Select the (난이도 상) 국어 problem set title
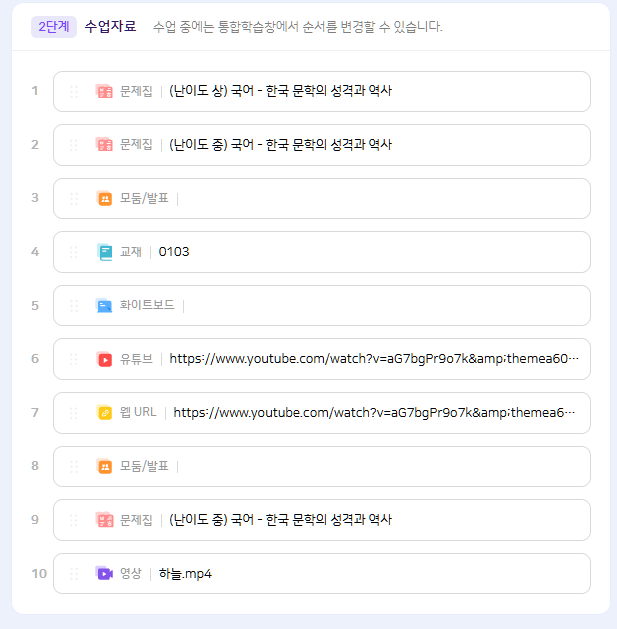617x629 pixels. pos(280,91)
